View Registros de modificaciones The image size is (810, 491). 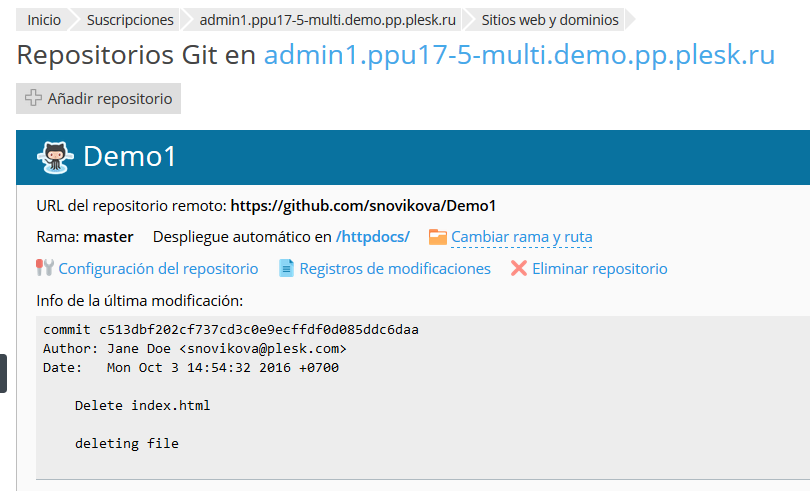click(395, 268)
